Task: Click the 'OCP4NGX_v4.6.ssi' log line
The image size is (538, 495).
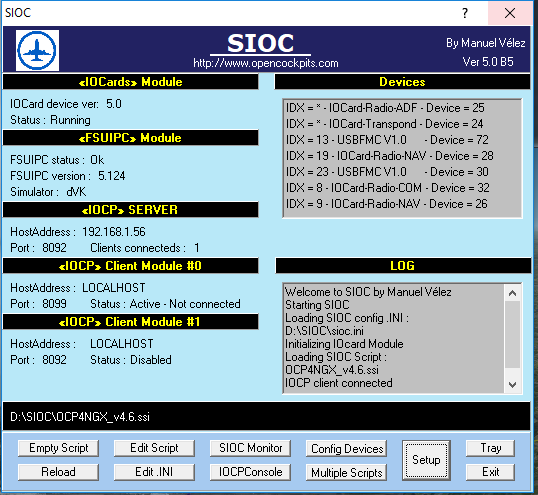Action: click(x=332, y=370)
